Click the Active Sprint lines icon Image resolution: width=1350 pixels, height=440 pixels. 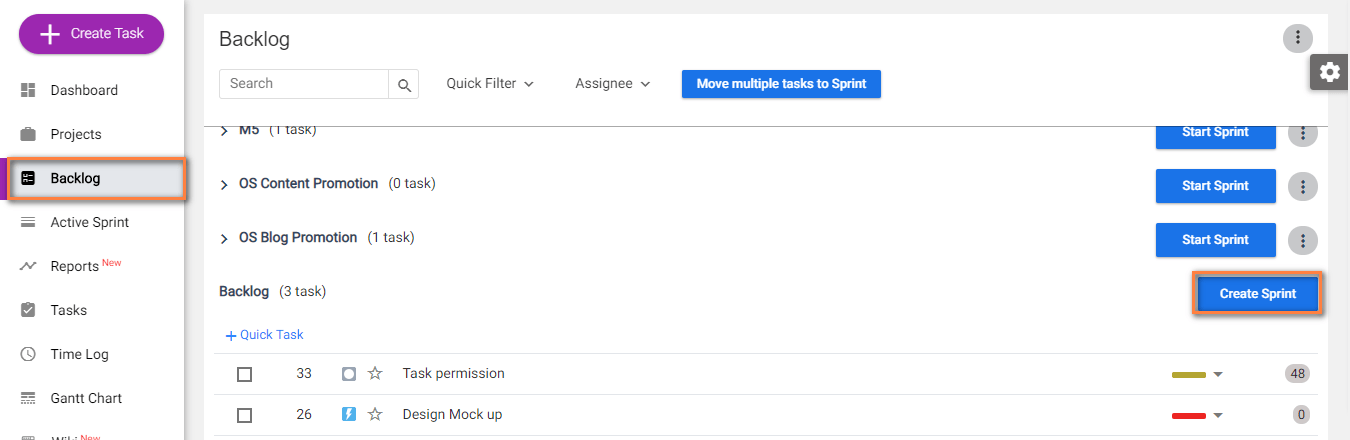coord(28,222)
